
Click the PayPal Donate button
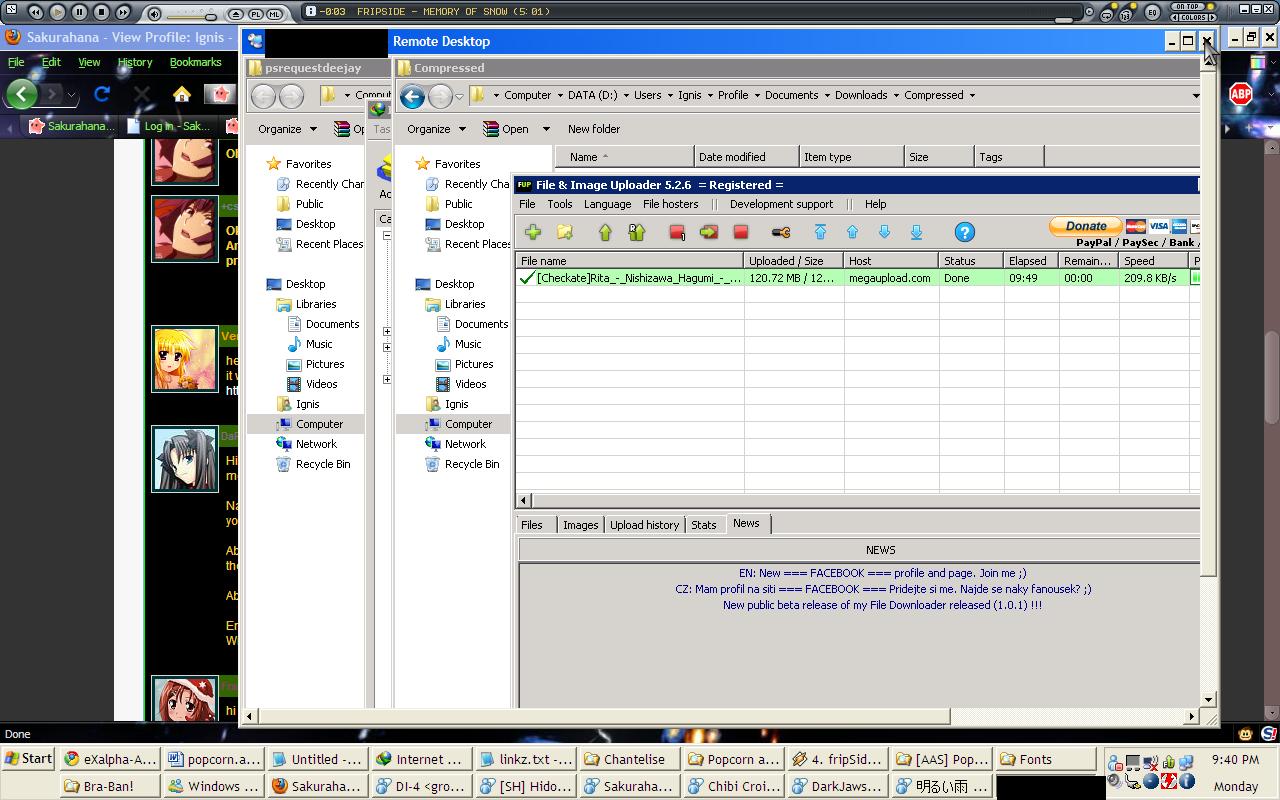tap(1086, 226)
